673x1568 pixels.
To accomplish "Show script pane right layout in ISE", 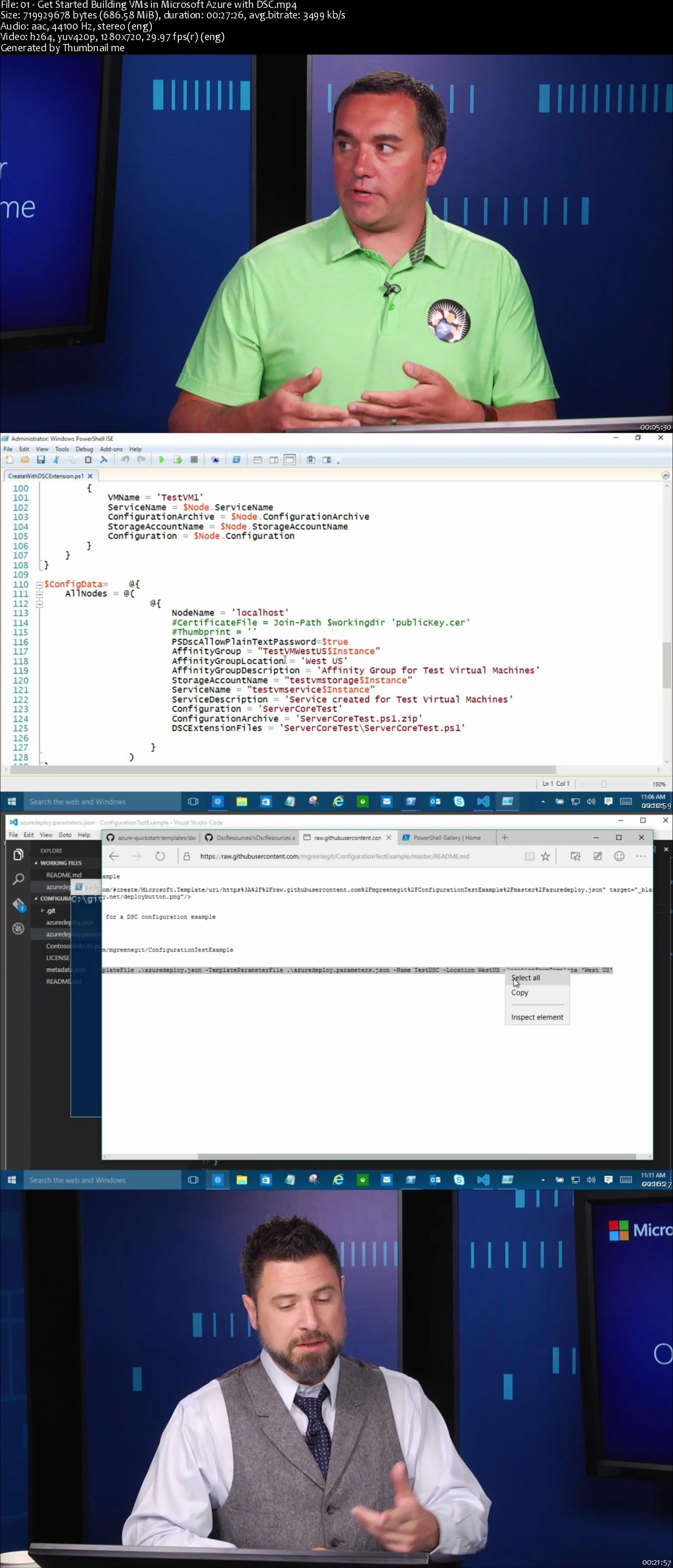I will [273, 460].
